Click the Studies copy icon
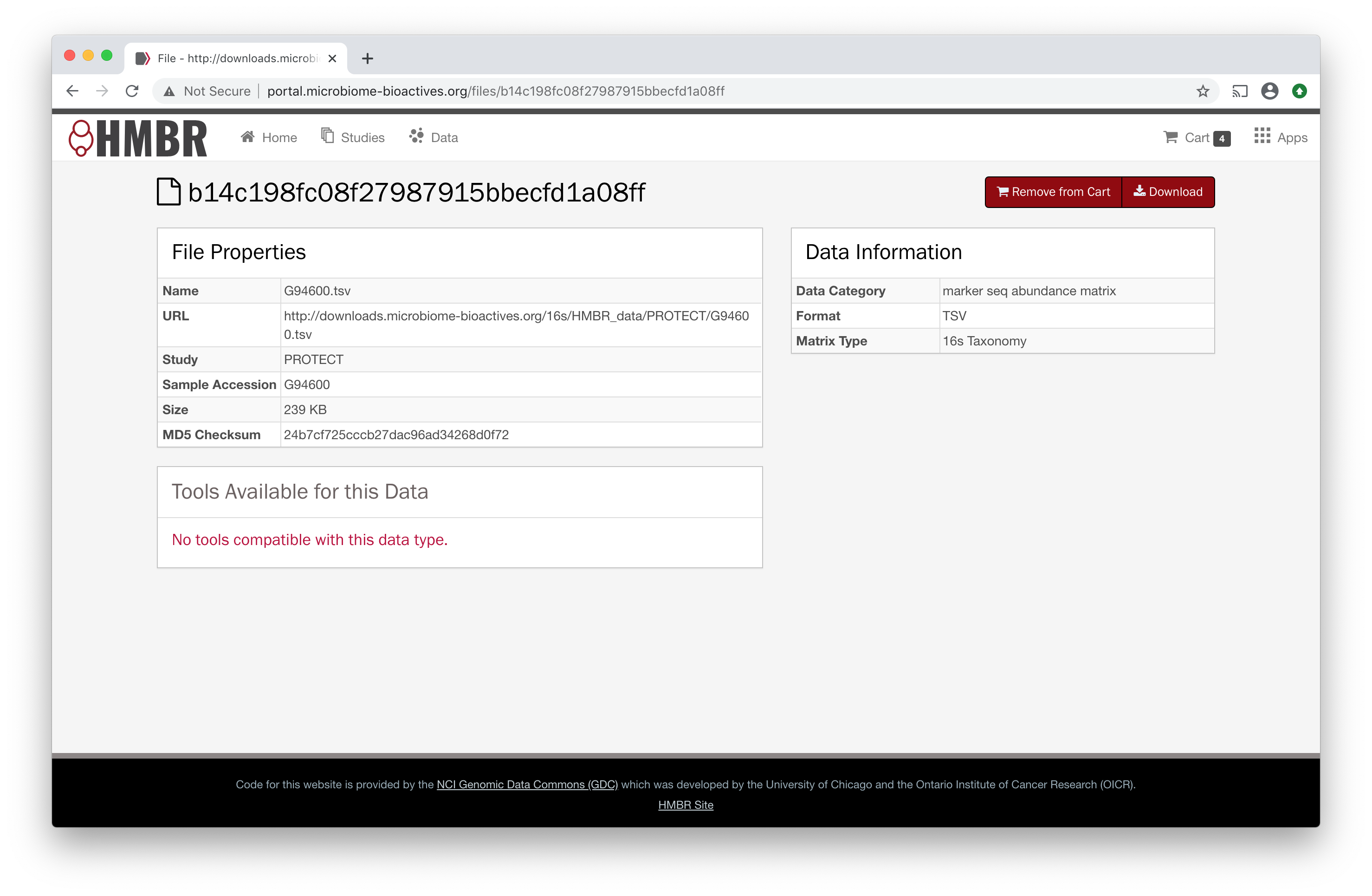Image resolution: width=1372 pixels, height=896 pixels. pos(327,136)
